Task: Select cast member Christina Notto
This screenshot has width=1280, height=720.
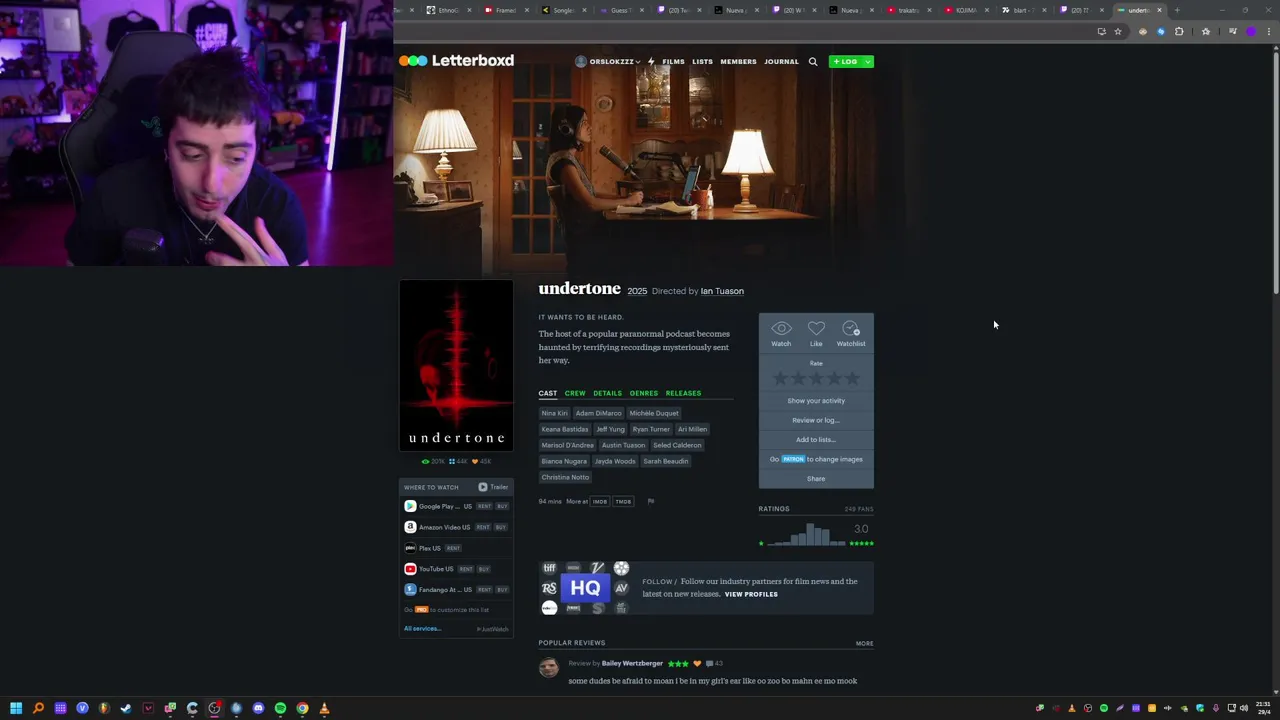Action: pos(565,477)
